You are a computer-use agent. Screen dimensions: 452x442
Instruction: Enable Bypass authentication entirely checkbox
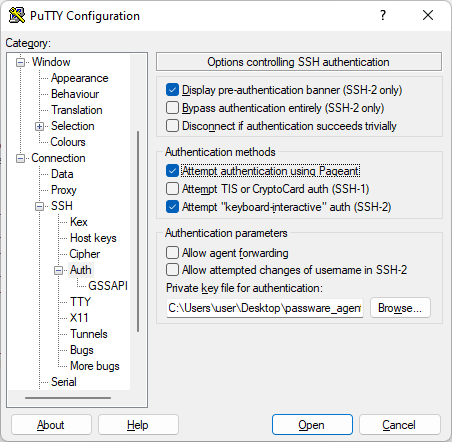[x=172, y=108]
